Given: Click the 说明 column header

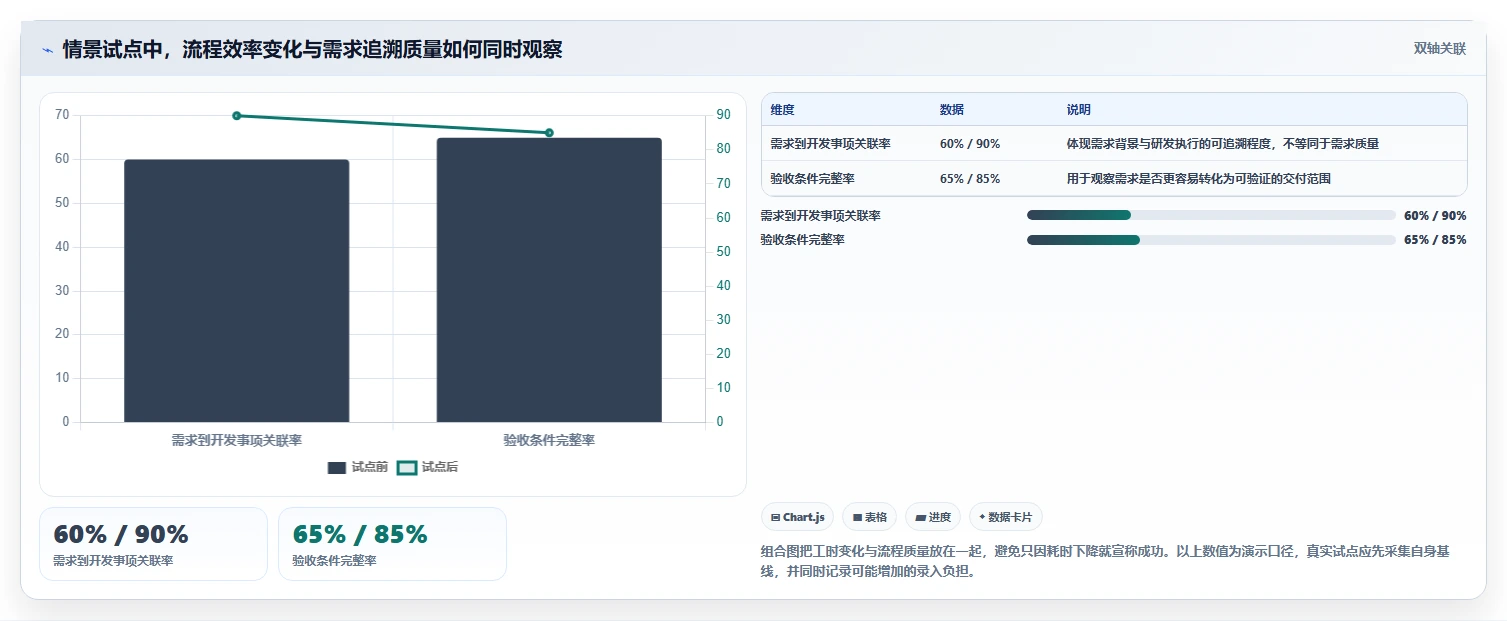Looking at the screenshot, I should click(1079, 110).
